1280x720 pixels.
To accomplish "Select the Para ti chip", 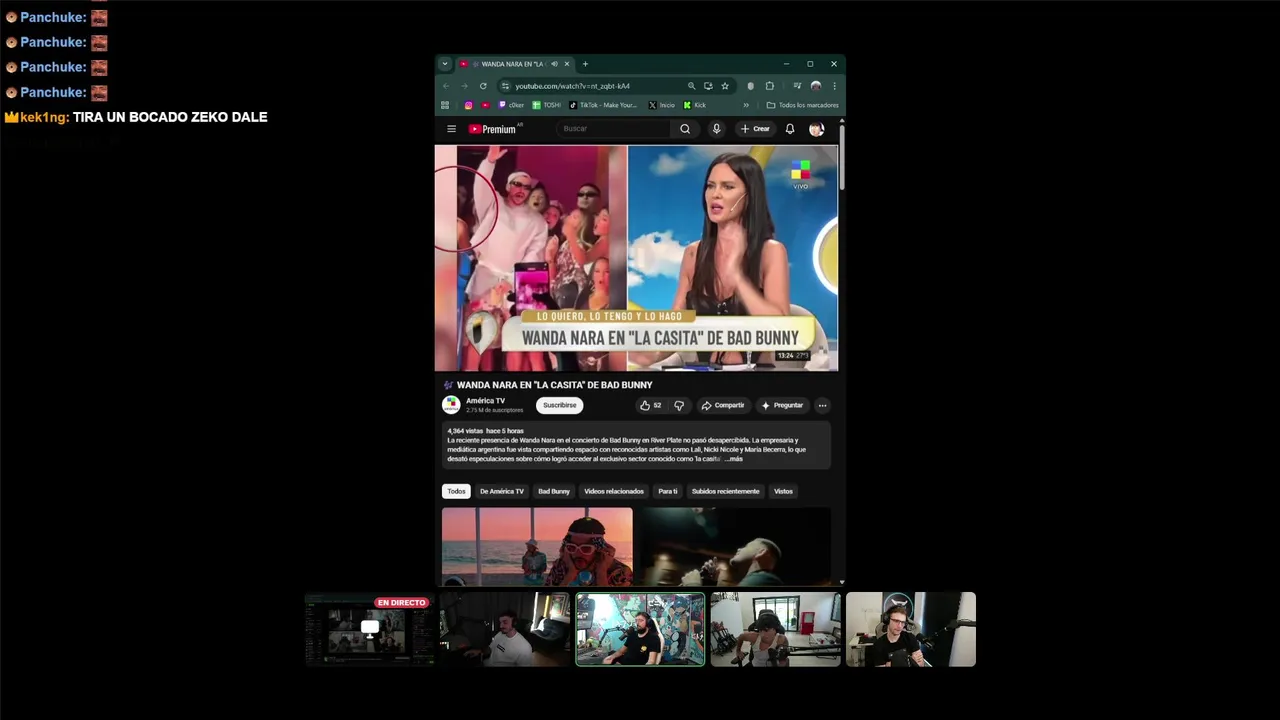I will 668,491.
